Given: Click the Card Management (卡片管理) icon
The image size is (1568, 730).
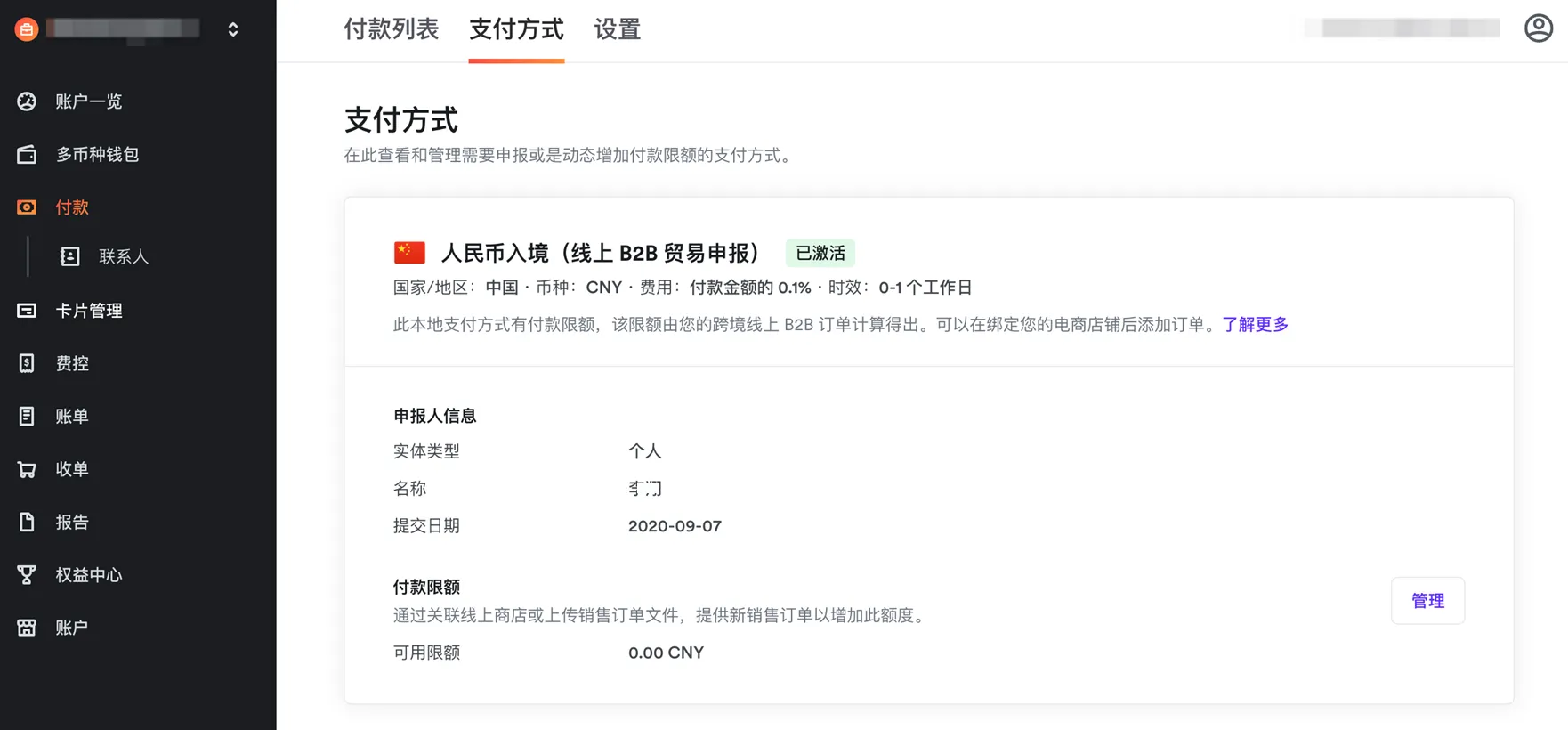Looking at the screenshot, I should (x=27, y=311).
